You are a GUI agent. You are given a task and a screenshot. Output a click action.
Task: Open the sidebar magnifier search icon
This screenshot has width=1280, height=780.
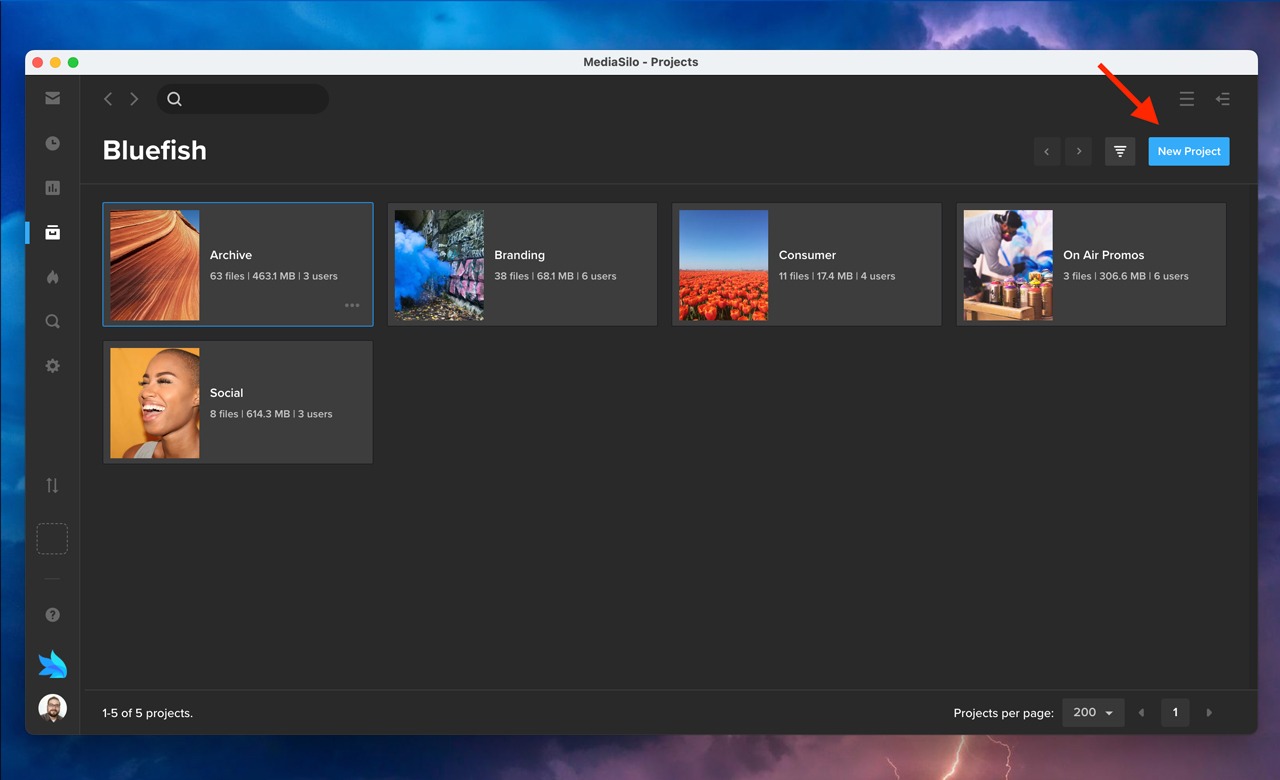click(x=52, y=321)
